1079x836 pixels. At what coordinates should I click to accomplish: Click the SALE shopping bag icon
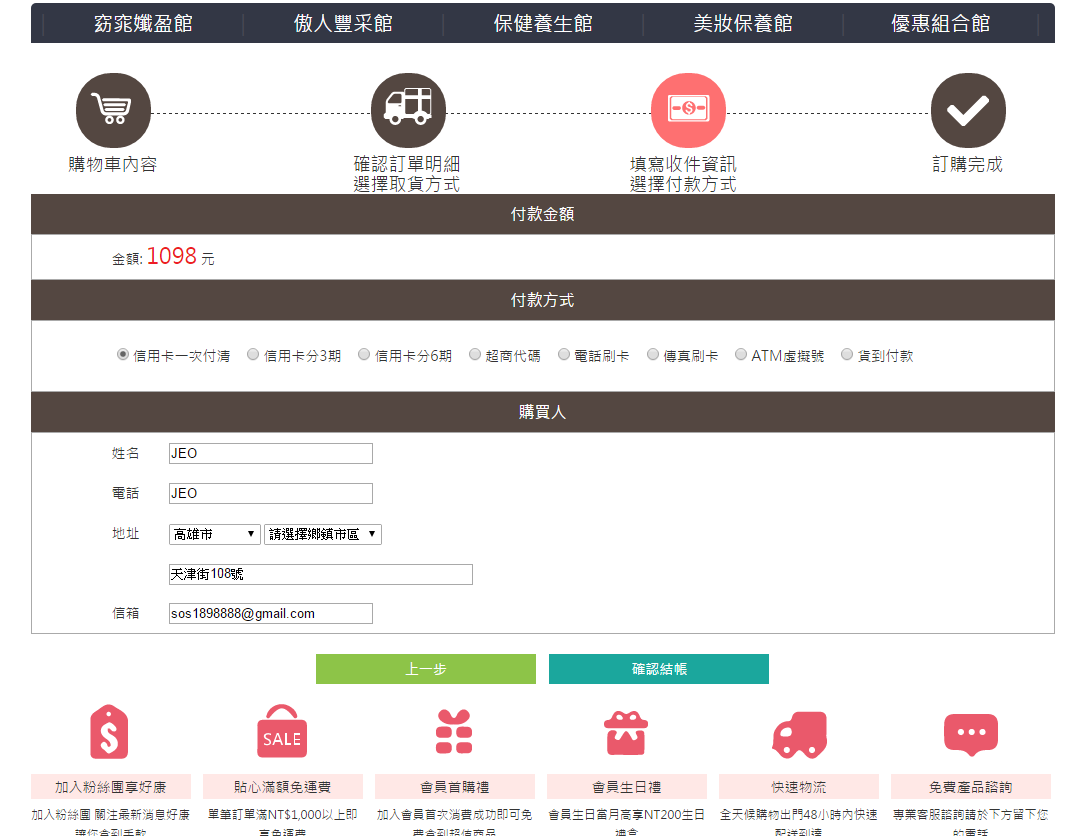(x=282, y=733)
